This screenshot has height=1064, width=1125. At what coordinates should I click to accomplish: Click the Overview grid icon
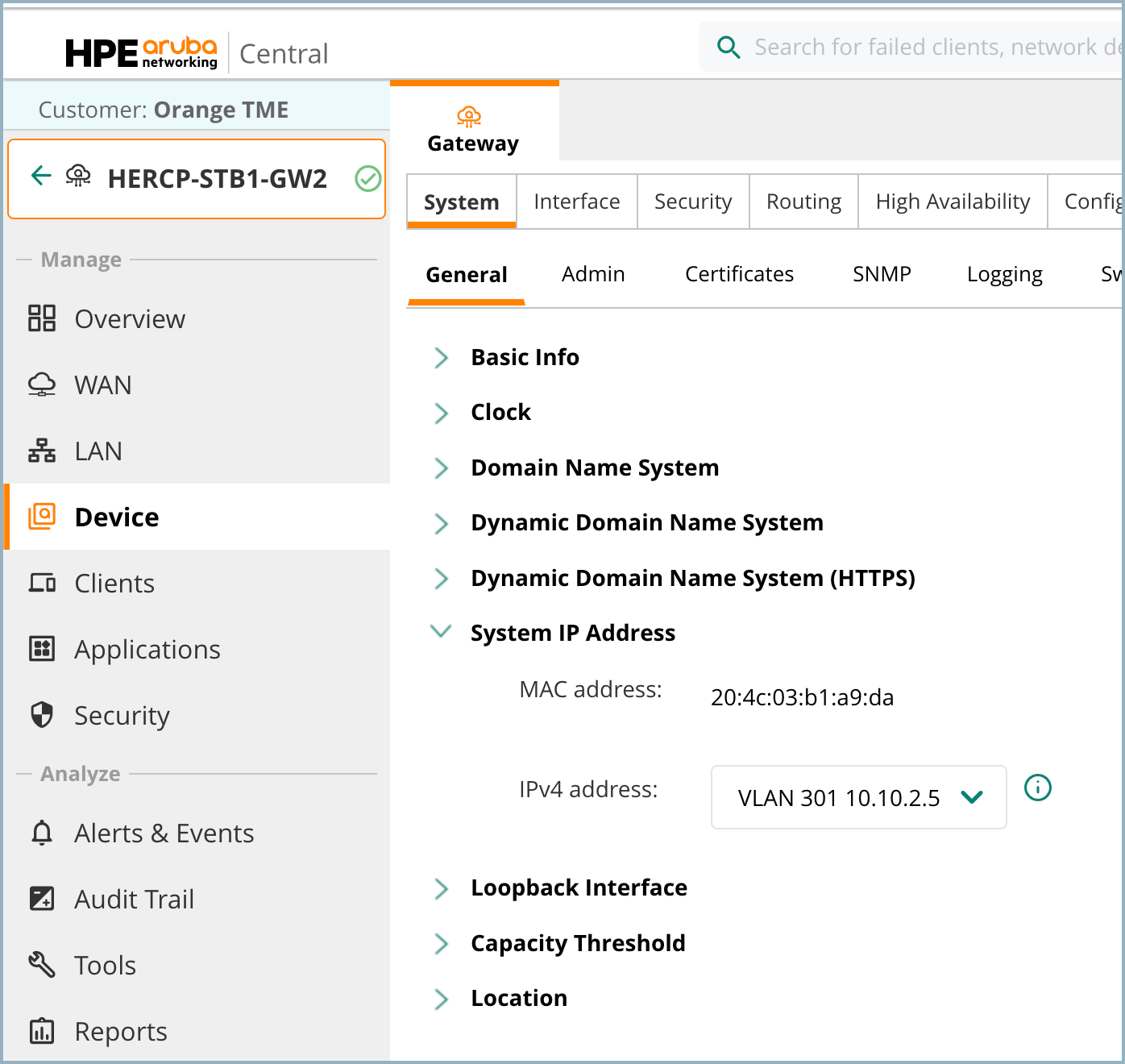click(x=42, y=318)
